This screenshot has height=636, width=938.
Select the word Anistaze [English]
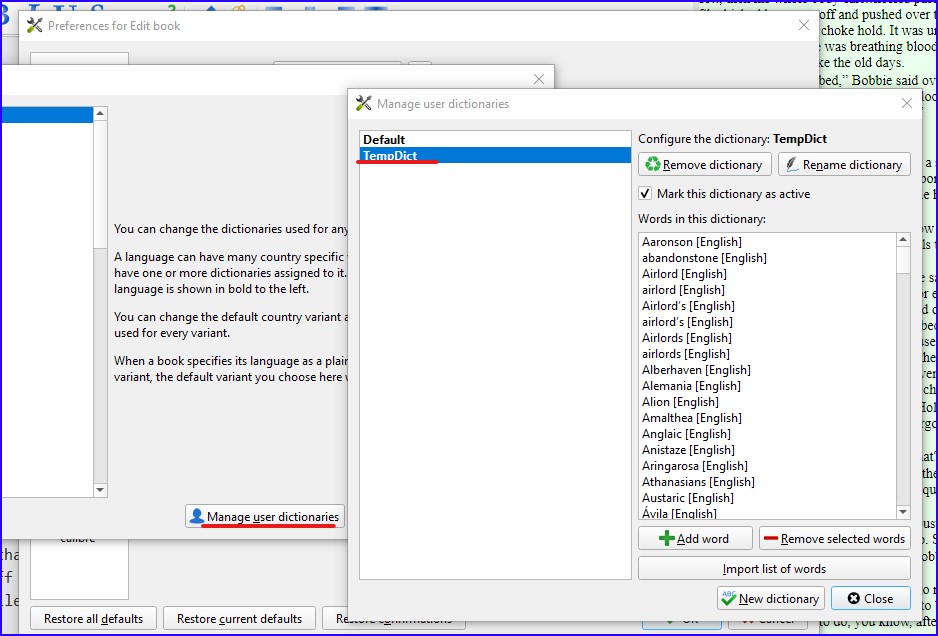pos(688,450)
